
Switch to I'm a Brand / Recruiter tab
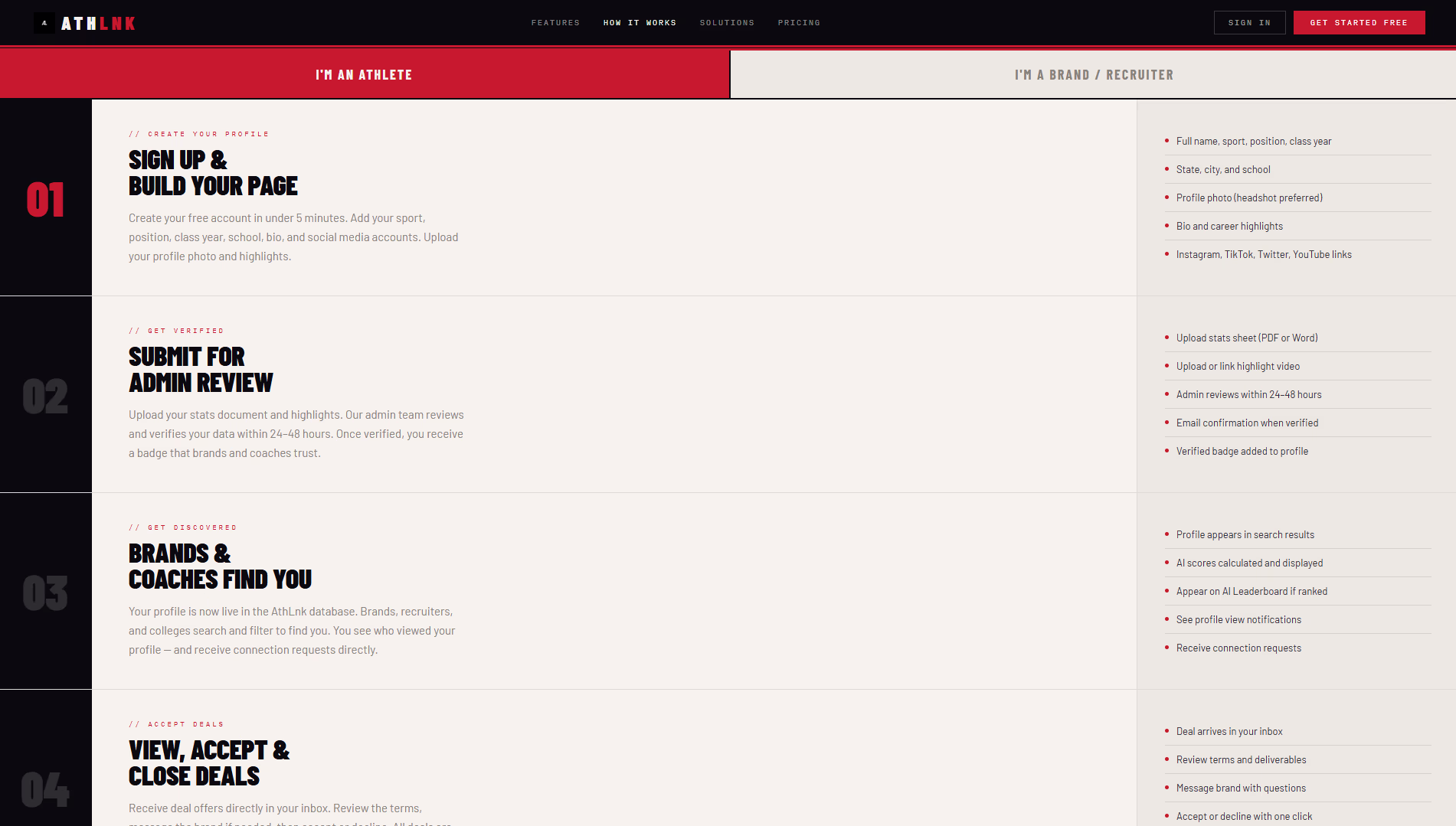coord(1094,75)
